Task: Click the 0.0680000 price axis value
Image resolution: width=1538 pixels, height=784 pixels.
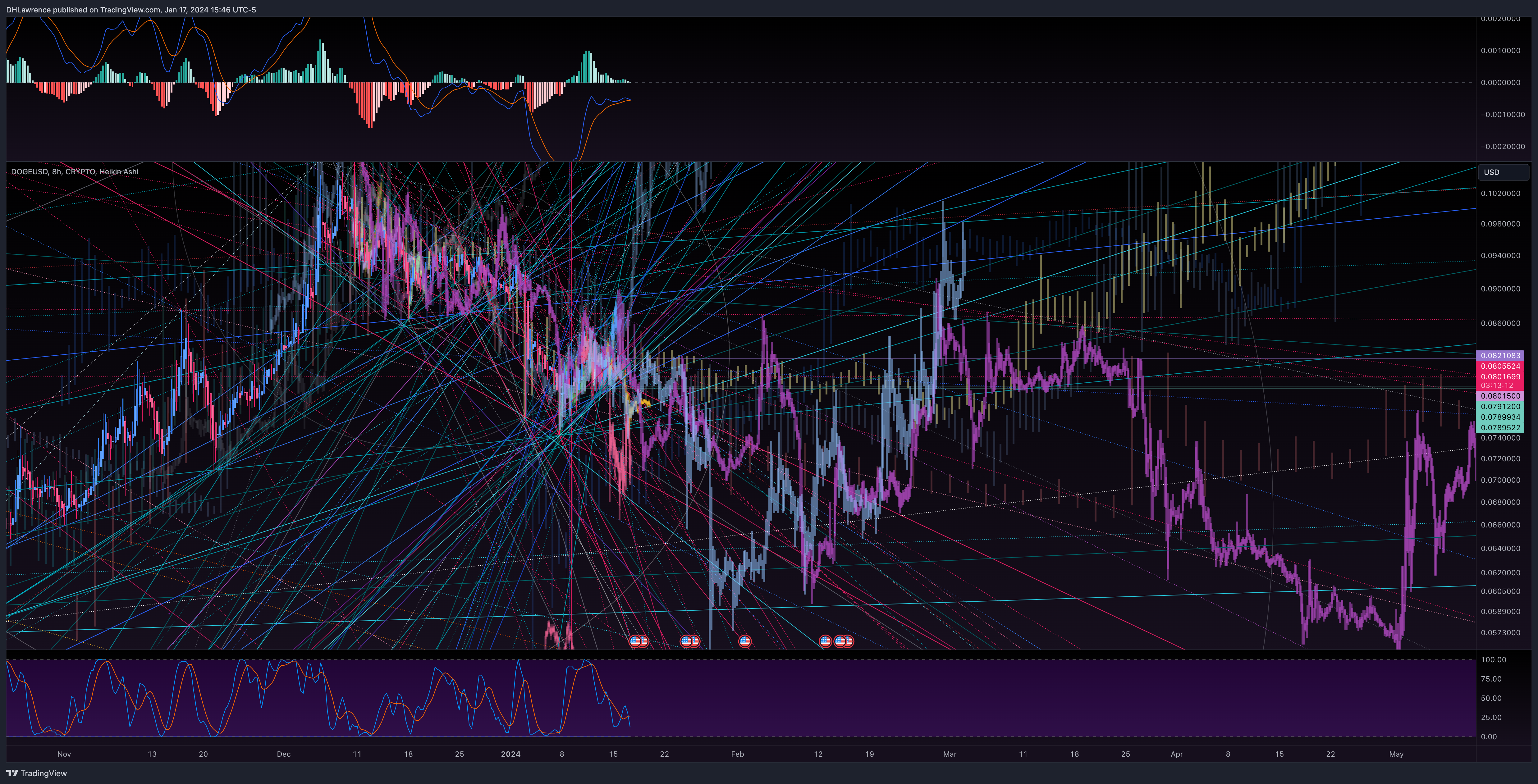Action: (1500, 503)
